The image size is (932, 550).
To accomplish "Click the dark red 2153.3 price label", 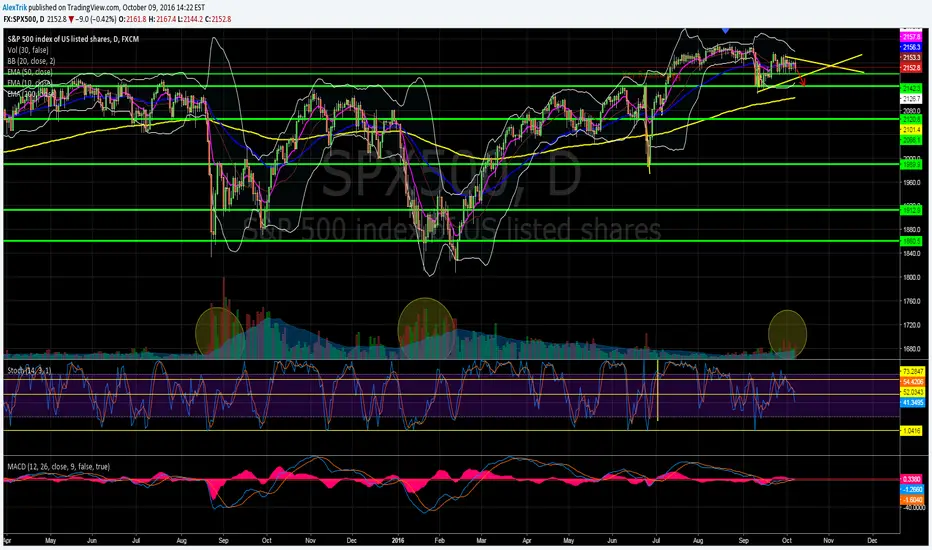I will [x=911, y=58].
